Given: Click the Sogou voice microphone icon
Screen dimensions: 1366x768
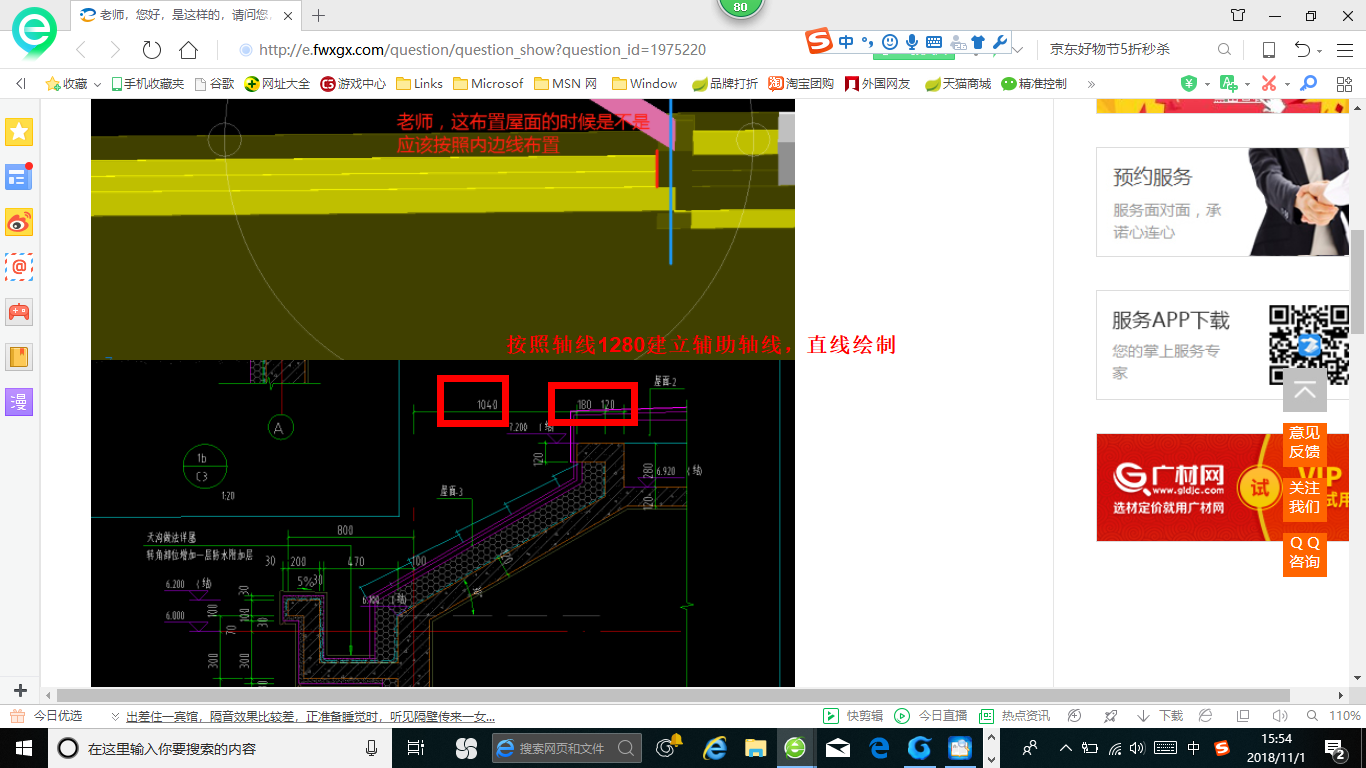Looking at the screenshot, I should click(x=912, y=42).
